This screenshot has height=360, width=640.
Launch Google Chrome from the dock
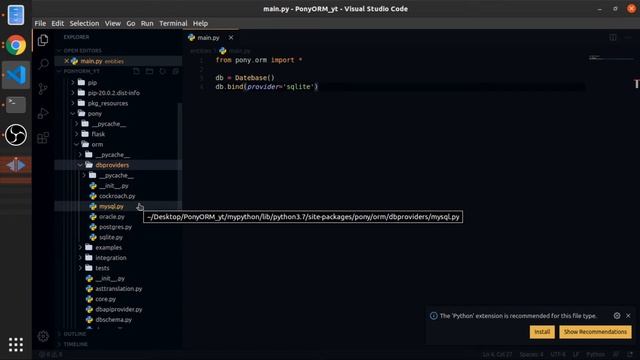click(x=16, y=45)
